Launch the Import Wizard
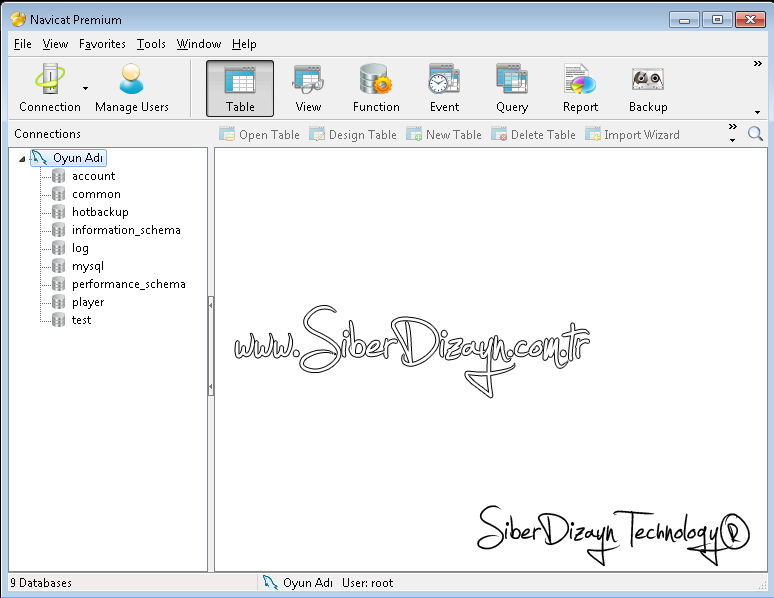 tap(632, 134)
